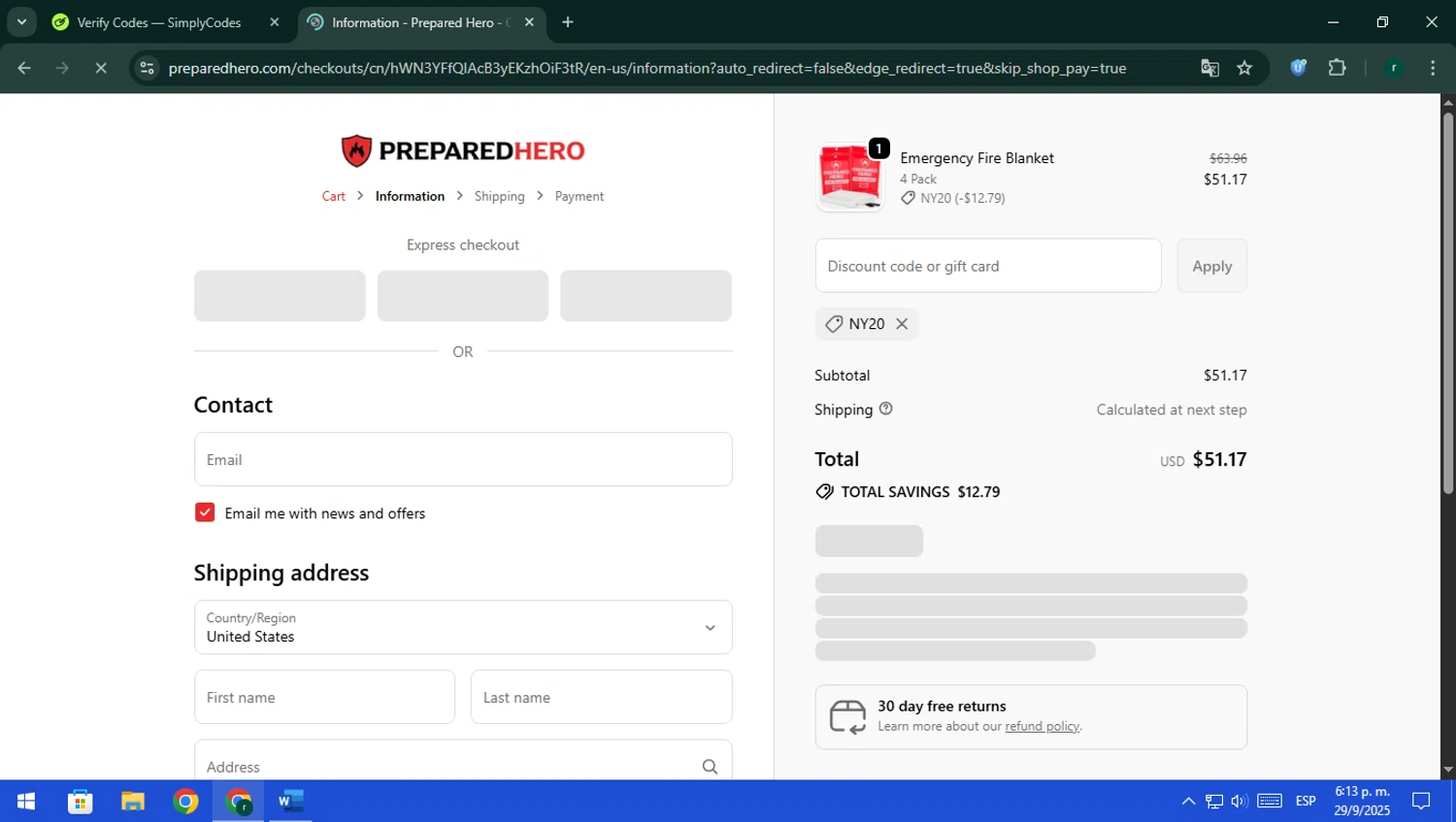Click the page vertical scrollbar thumb
The image size is (1456, 822).
point(1447,304)
